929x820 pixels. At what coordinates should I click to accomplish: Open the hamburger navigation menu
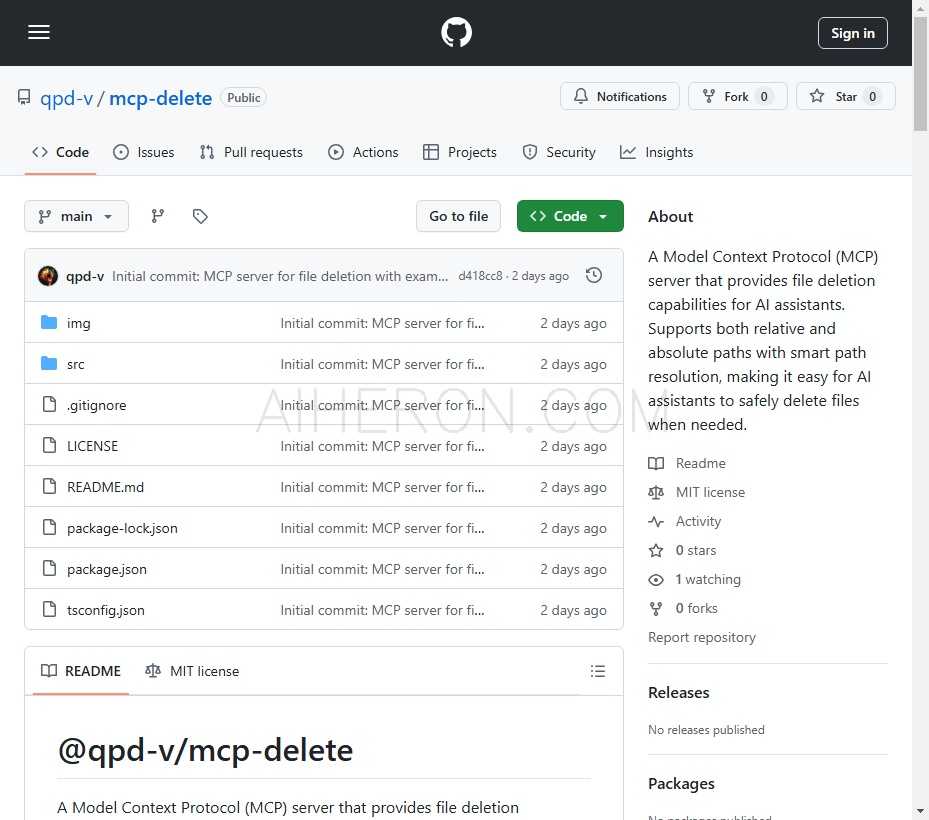click(39, 32)
